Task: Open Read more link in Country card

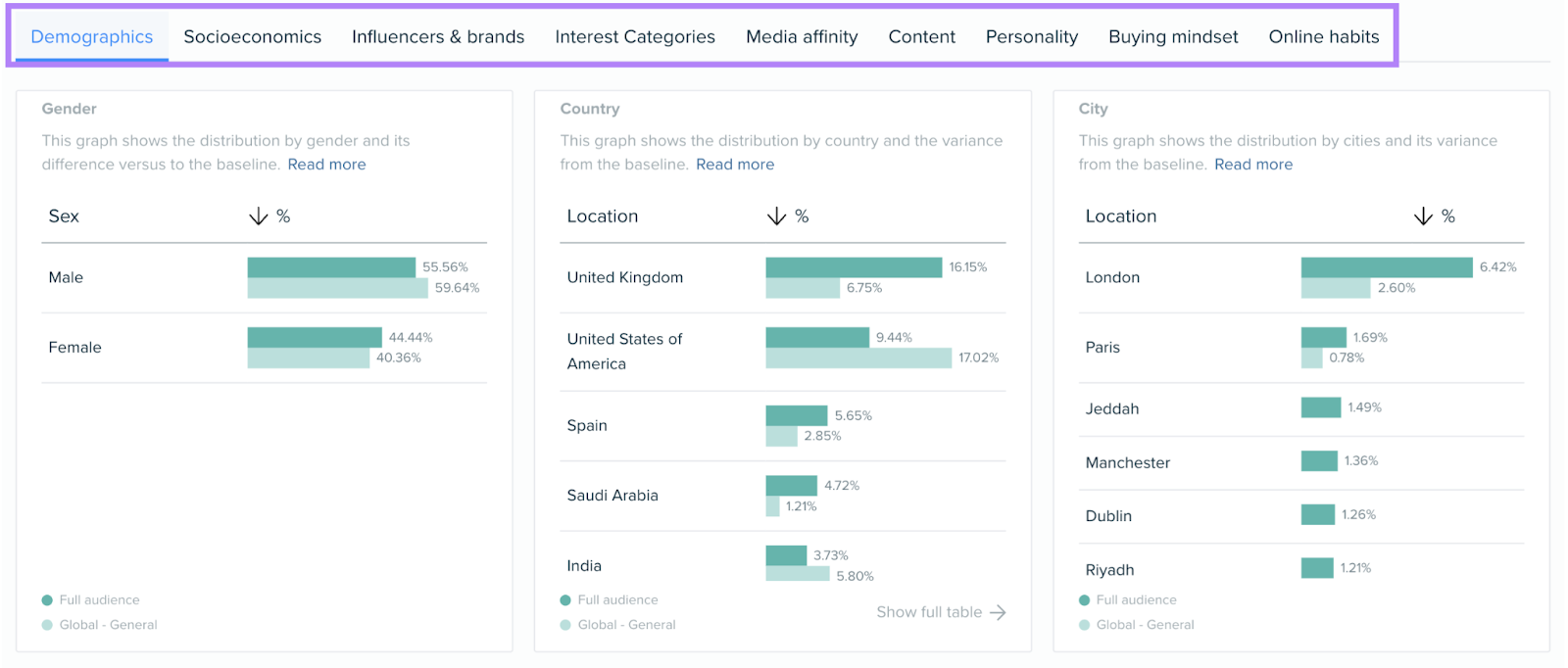Action: pyautogui.click(x=735, y=165)
